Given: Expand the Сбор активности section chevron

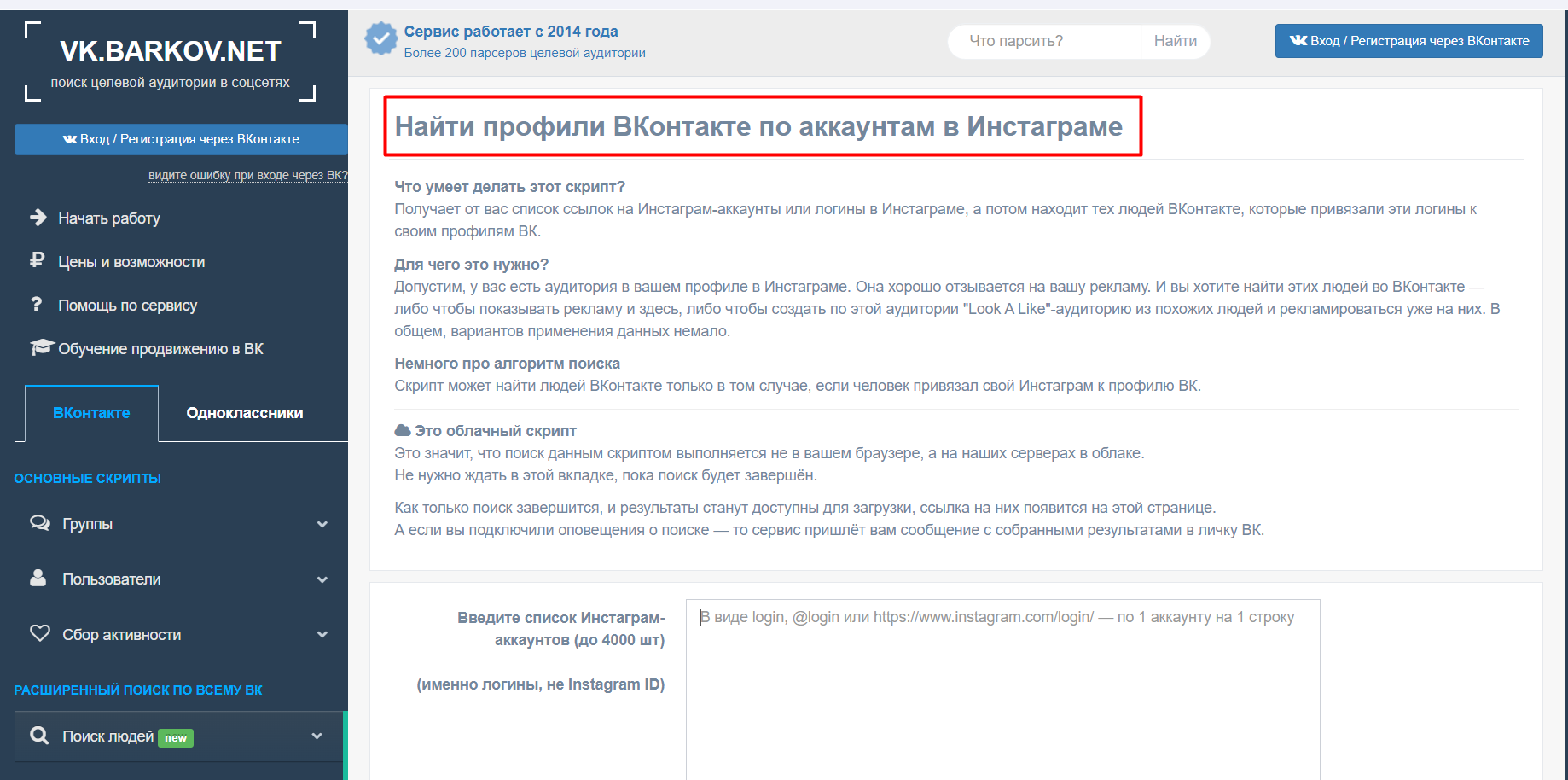Looking at the screenshot, I should (322, 635).
